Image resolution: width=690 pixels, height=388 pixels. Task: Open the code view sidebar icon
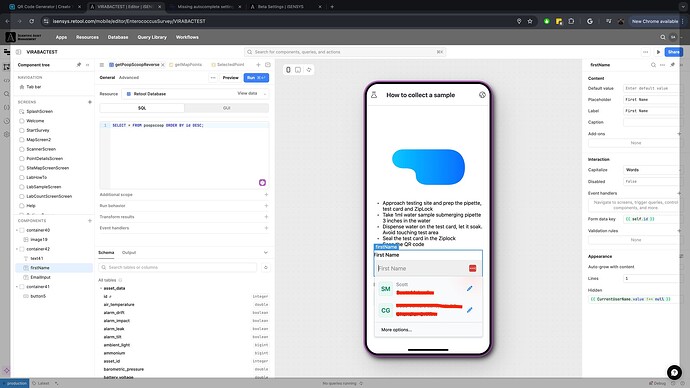click(x=6, y=81)
